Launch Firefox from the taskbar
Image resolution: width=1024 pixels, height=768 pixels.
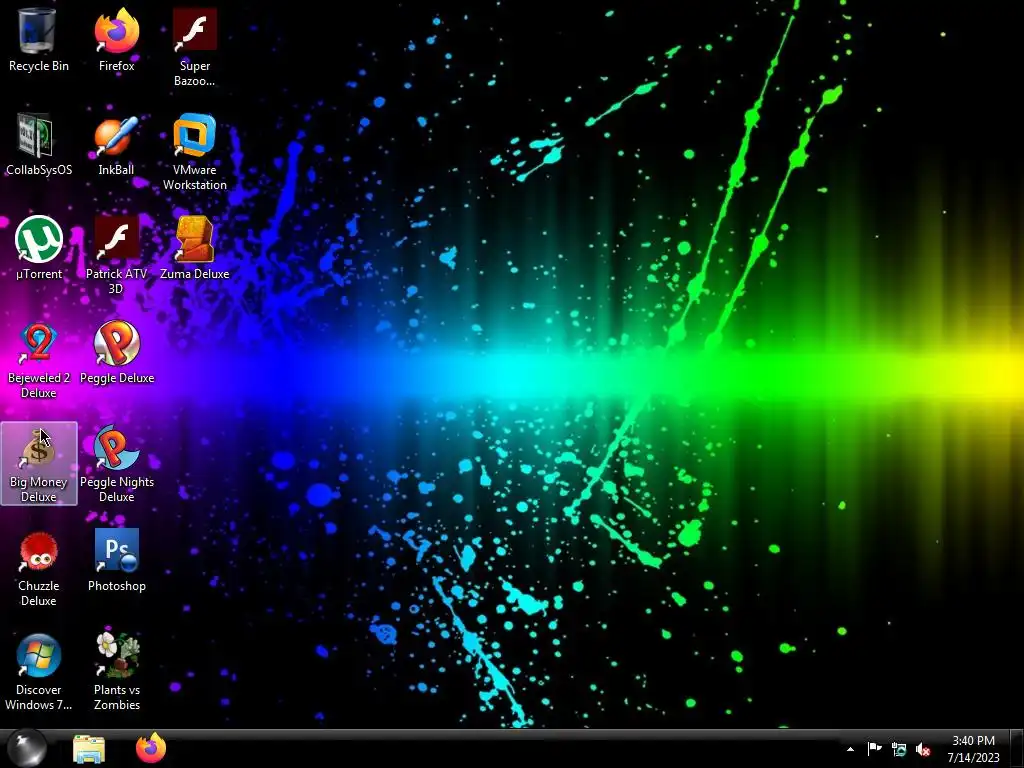coord(151,748)
